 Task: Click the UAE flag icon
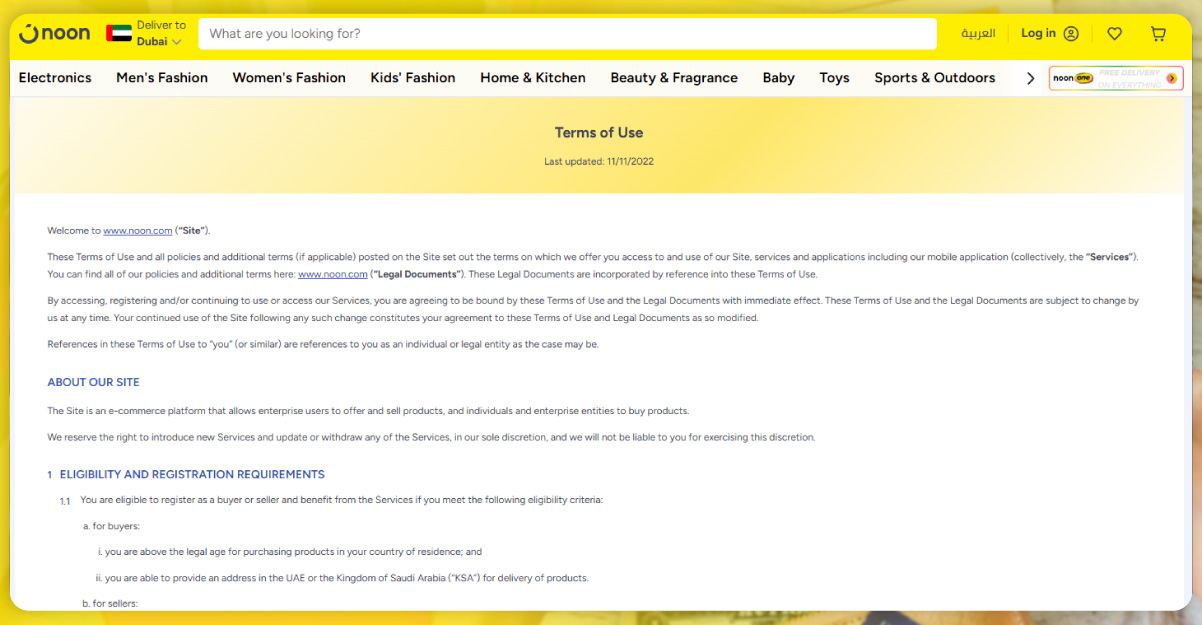(119, 33)
